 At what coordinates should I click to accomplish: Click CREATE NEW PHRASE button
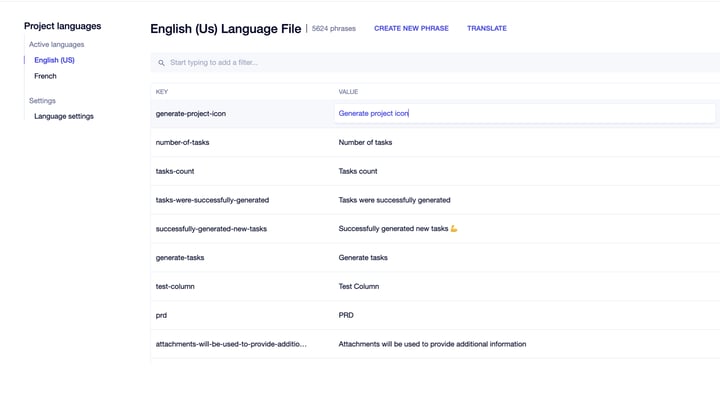pyautogui.click(x=411, y=28)
